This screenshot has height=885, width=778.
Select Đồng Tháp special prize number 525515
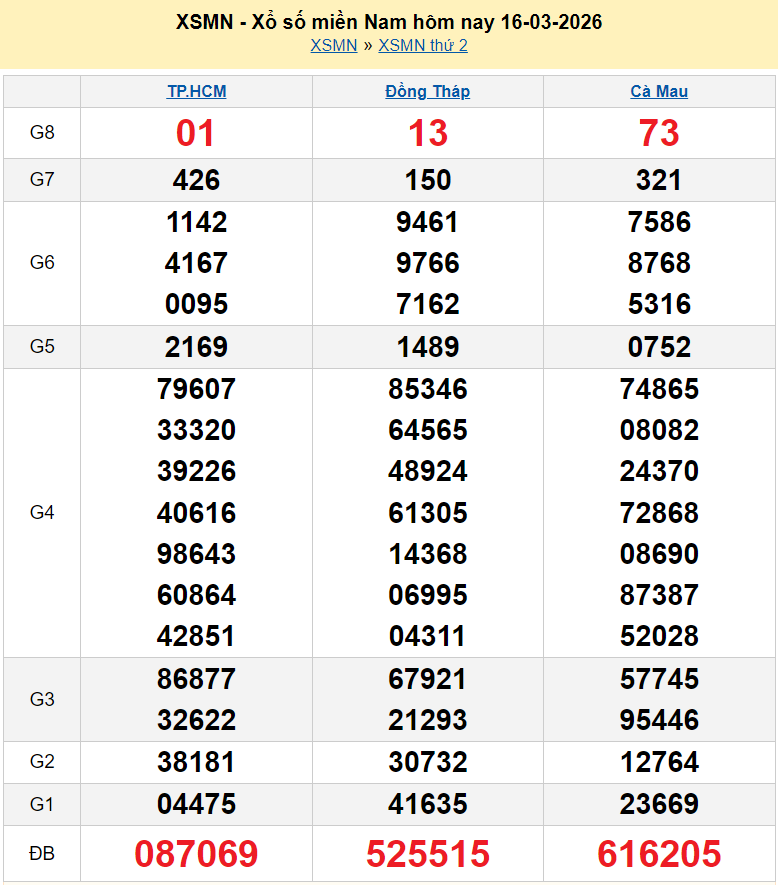(x=428, y=854)
